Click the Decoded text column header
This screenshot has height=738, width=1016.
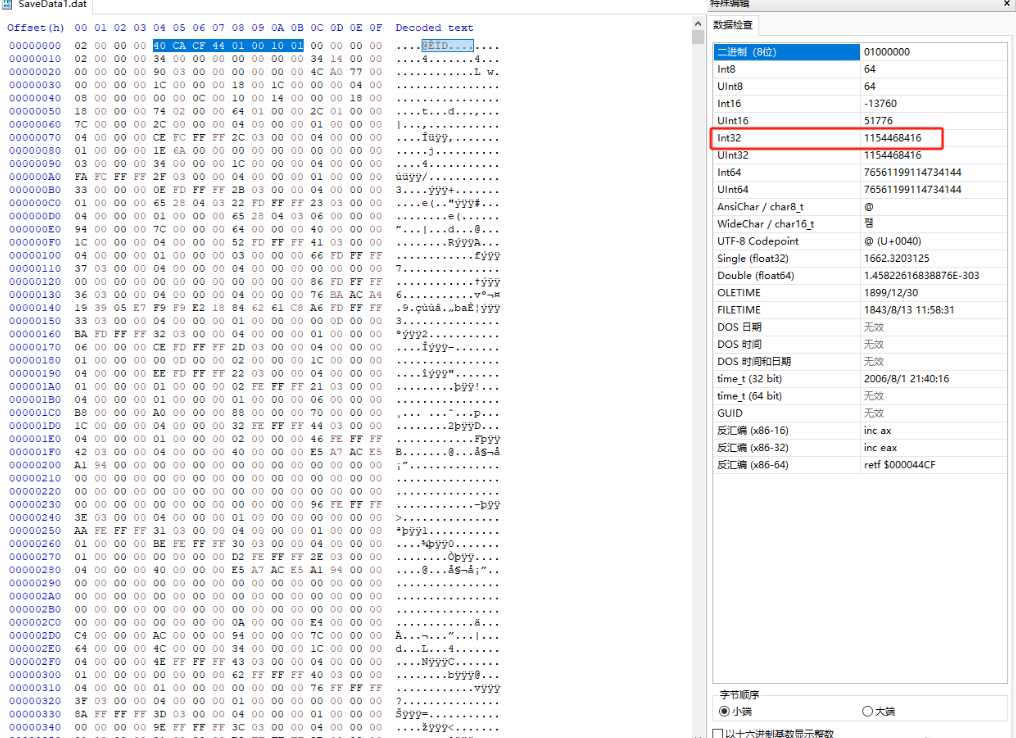434,28
